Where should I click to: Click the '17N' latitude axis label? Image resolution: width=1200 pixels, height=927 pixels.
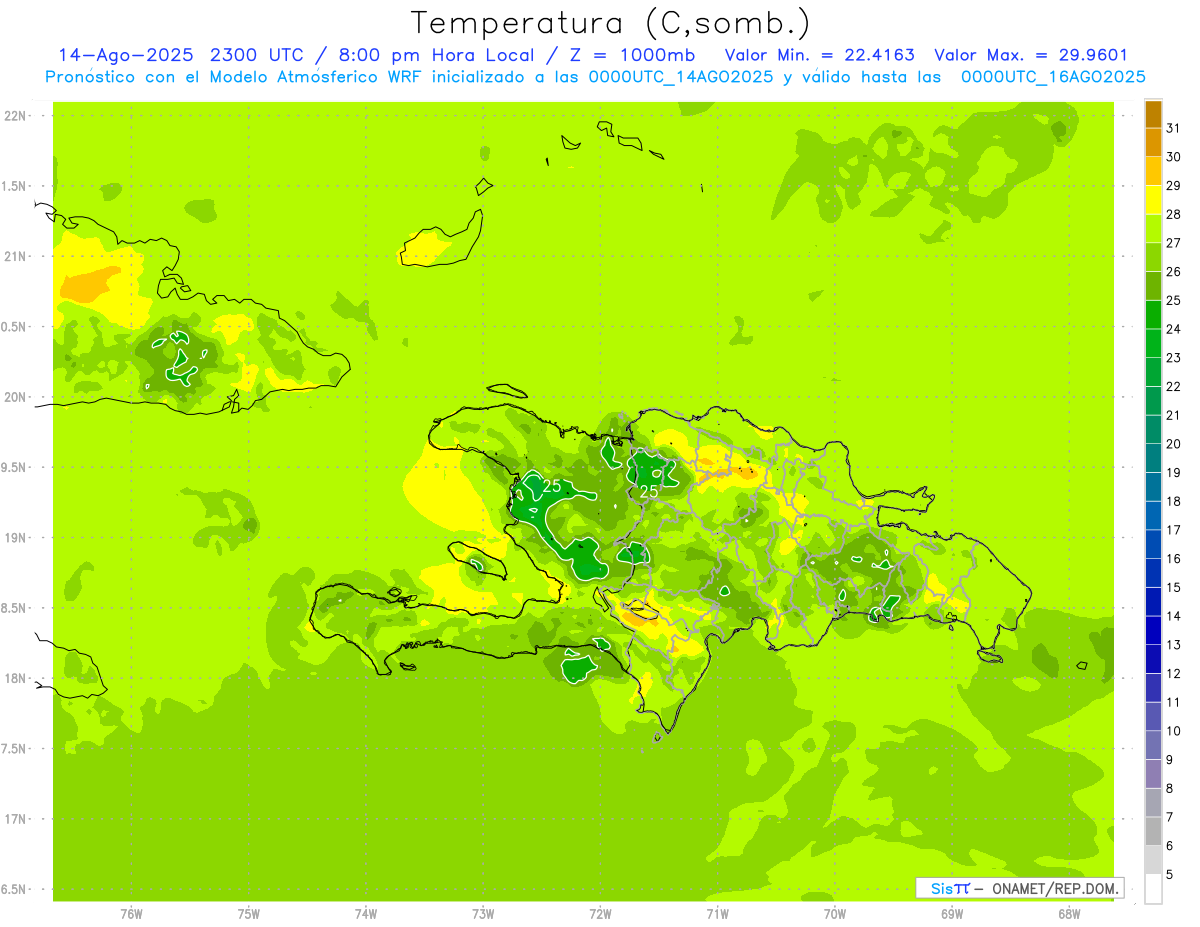pyautogui.click(x=15, y=819)
